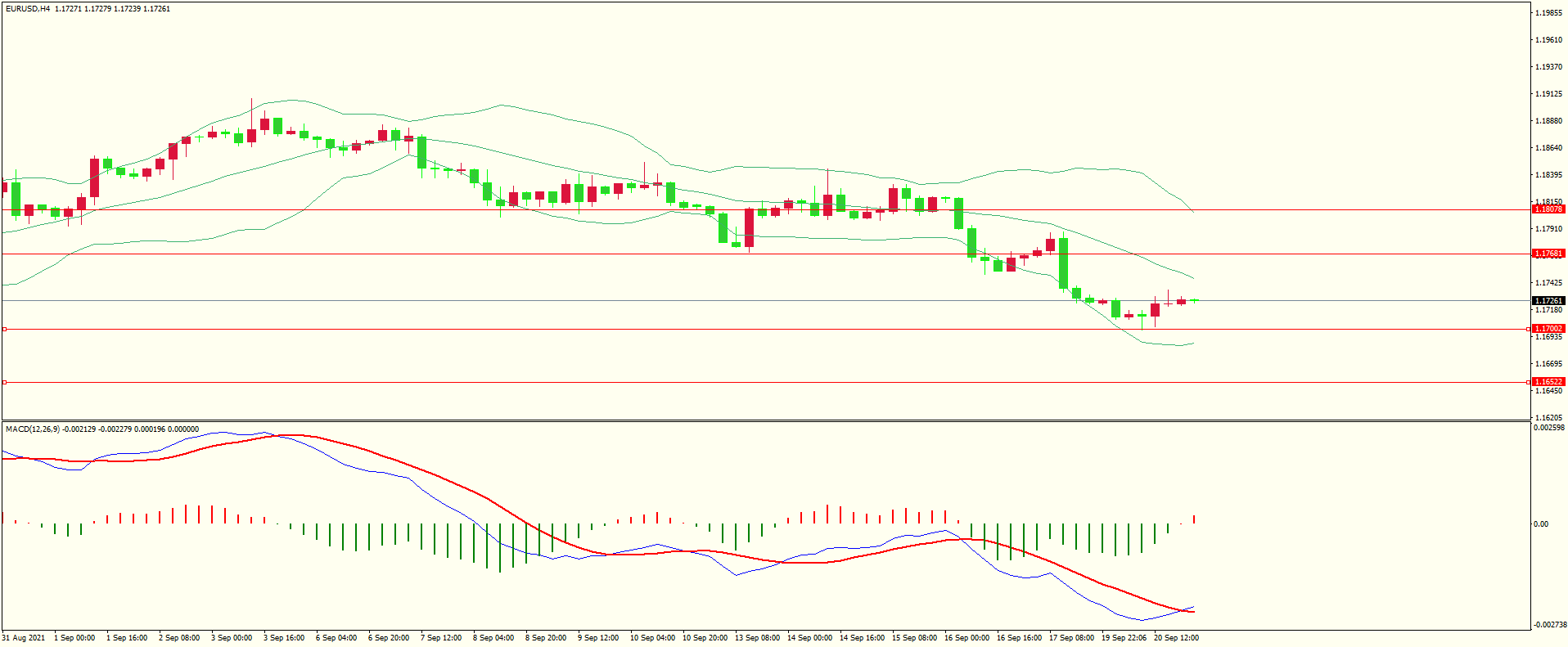Click the 17 Sep 08:00 time label
This screenshot has height=647, width=1568.
pyautogui.click(x=1071, y=638)
